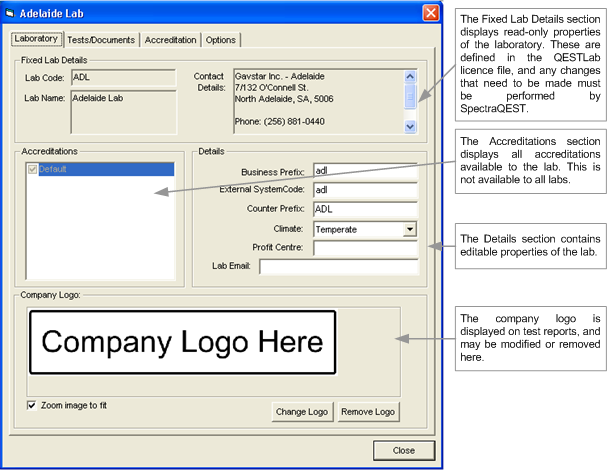Go to the Laboratory tab

(x=36, y=39)
